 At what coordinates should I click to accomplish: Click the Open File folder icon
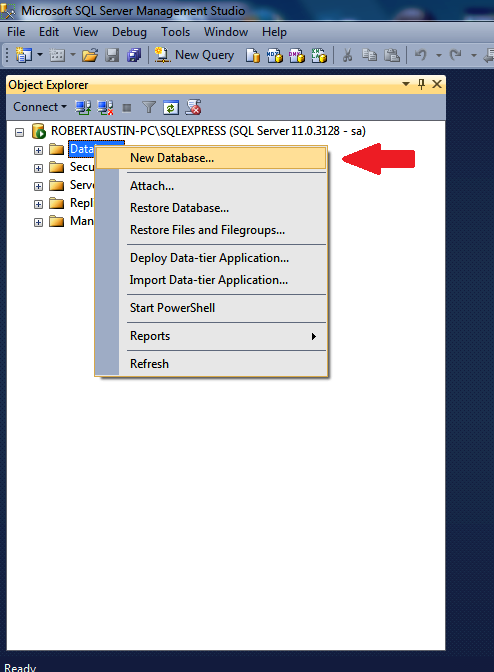pyautogui.click(x=90, y=55)
